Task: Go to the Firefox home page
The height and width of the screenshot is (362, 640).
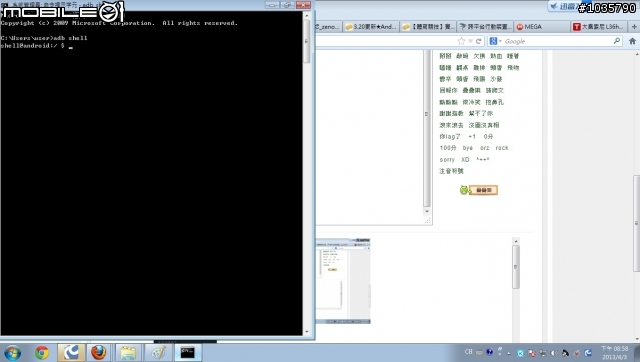Action: pos(632,41)
